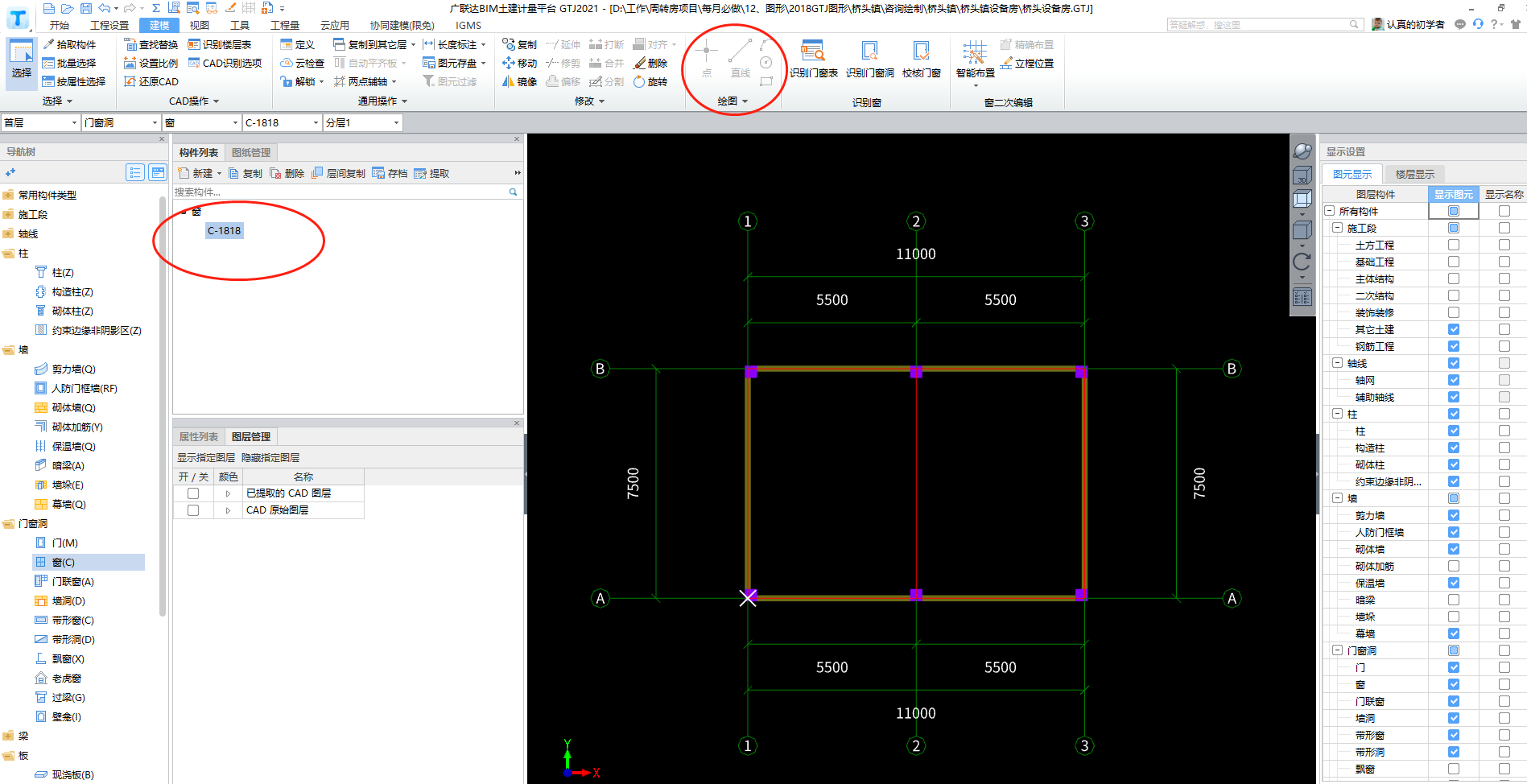The height and width of the screenshot is (784, 1527).
Task: Expand 已提取的 CAD 图层 row arrow
Action: coord(228,493)
